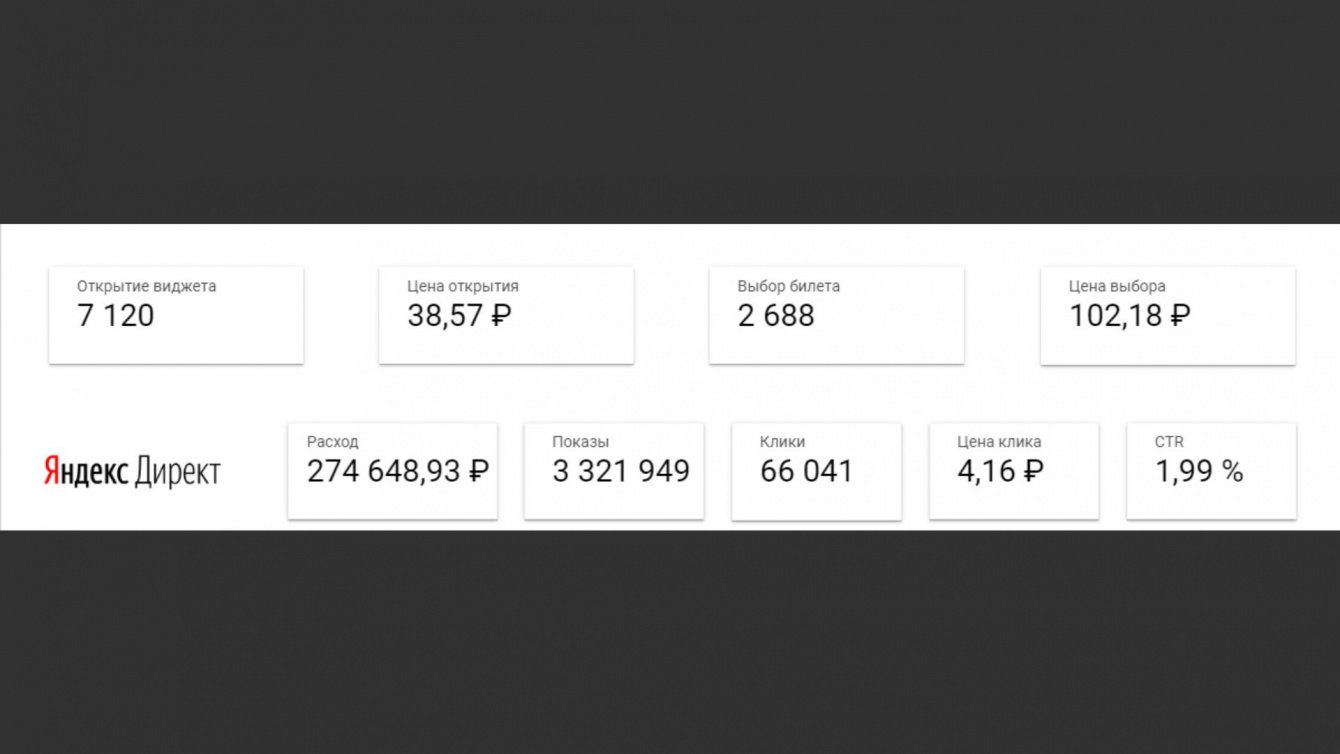The height and width of the screenshot is (754, 1340).
Task: Select the 3 321 949 impressions value
Action: [x=621, y=471]
